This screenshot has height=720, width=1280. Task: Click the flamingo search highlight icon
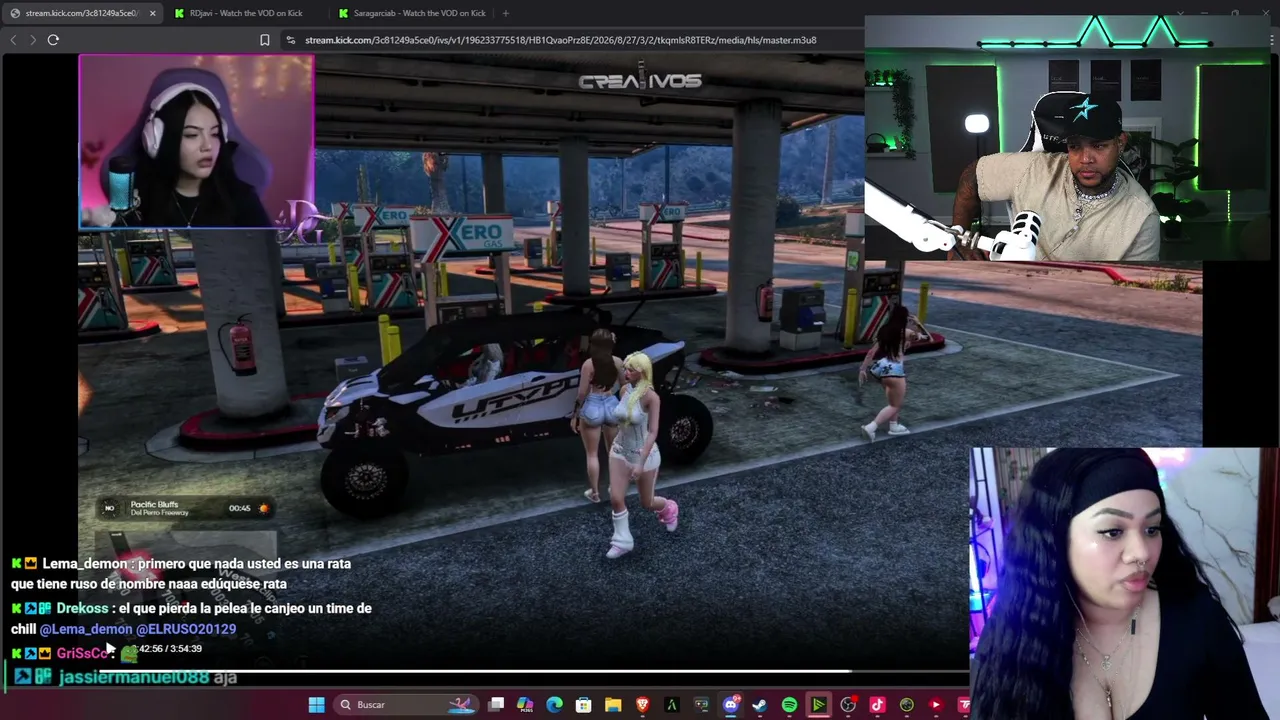coord(461,704)
